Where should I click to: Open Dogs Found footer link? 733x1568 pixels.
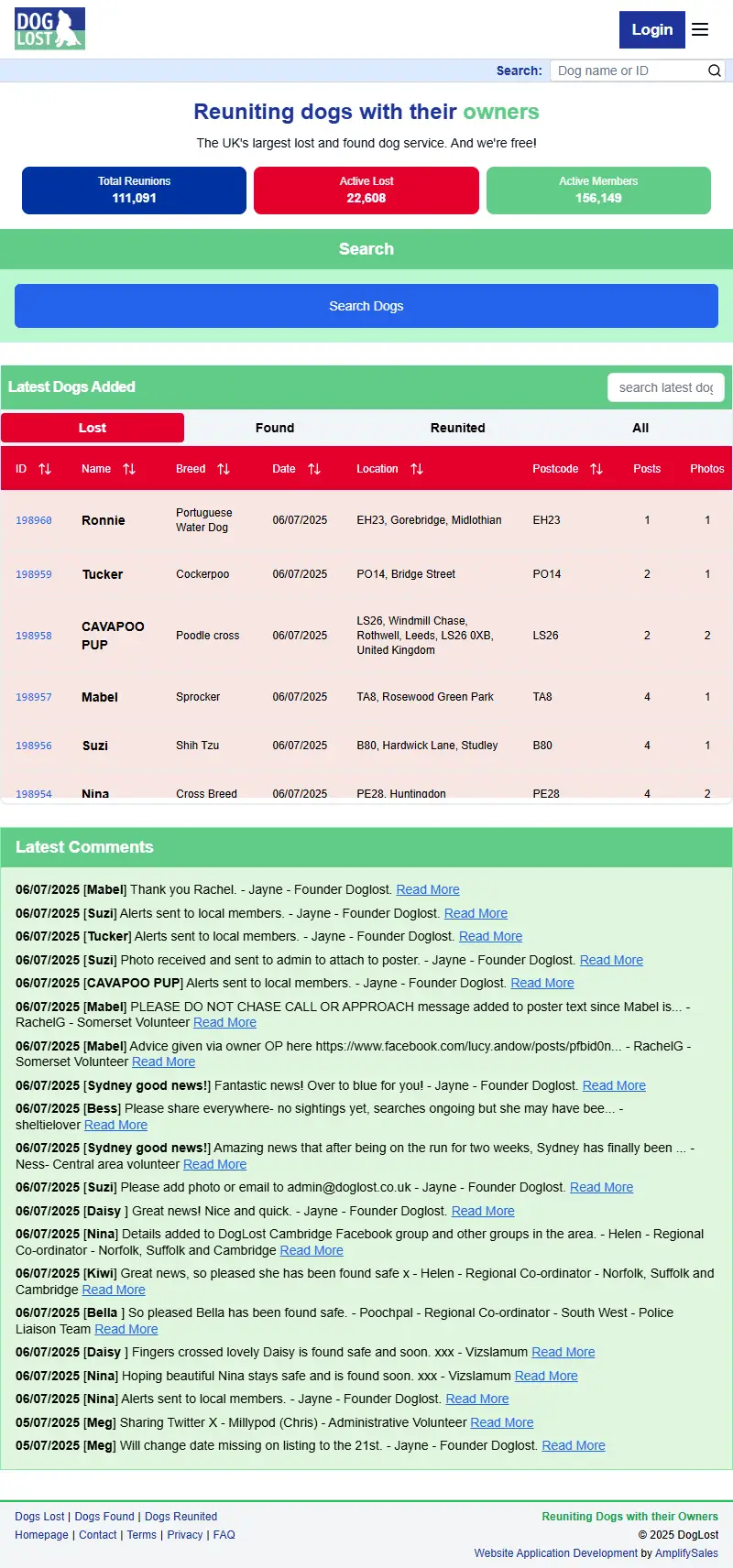(x=104, y=1517)
